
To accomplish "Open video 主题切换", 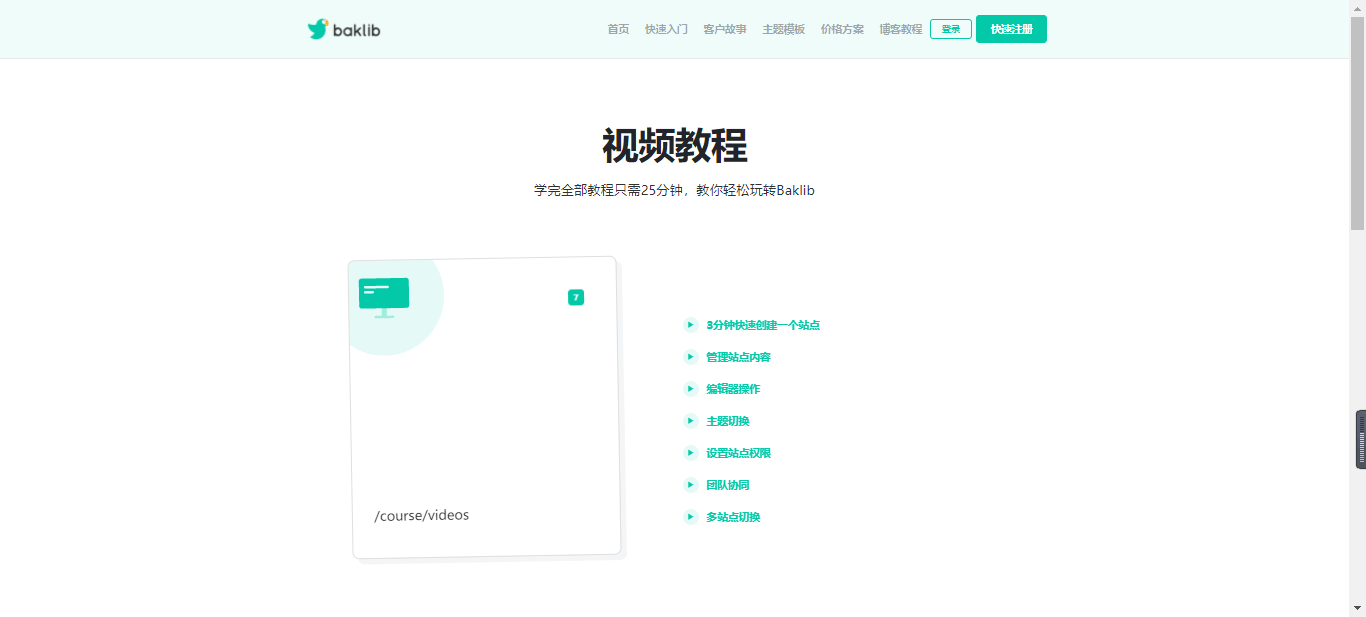I will pyautogui.click(x=728, y=421).
